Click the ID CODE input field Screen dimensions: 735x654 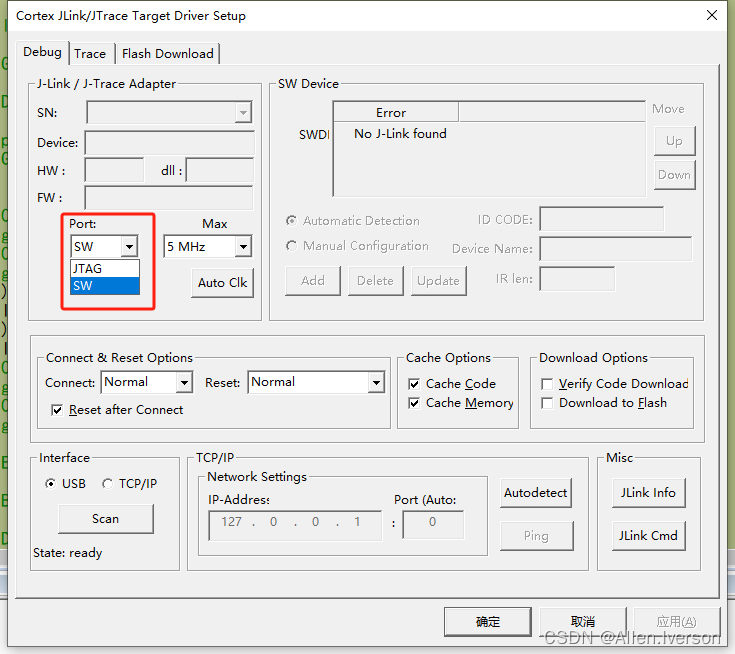(601, 219)
